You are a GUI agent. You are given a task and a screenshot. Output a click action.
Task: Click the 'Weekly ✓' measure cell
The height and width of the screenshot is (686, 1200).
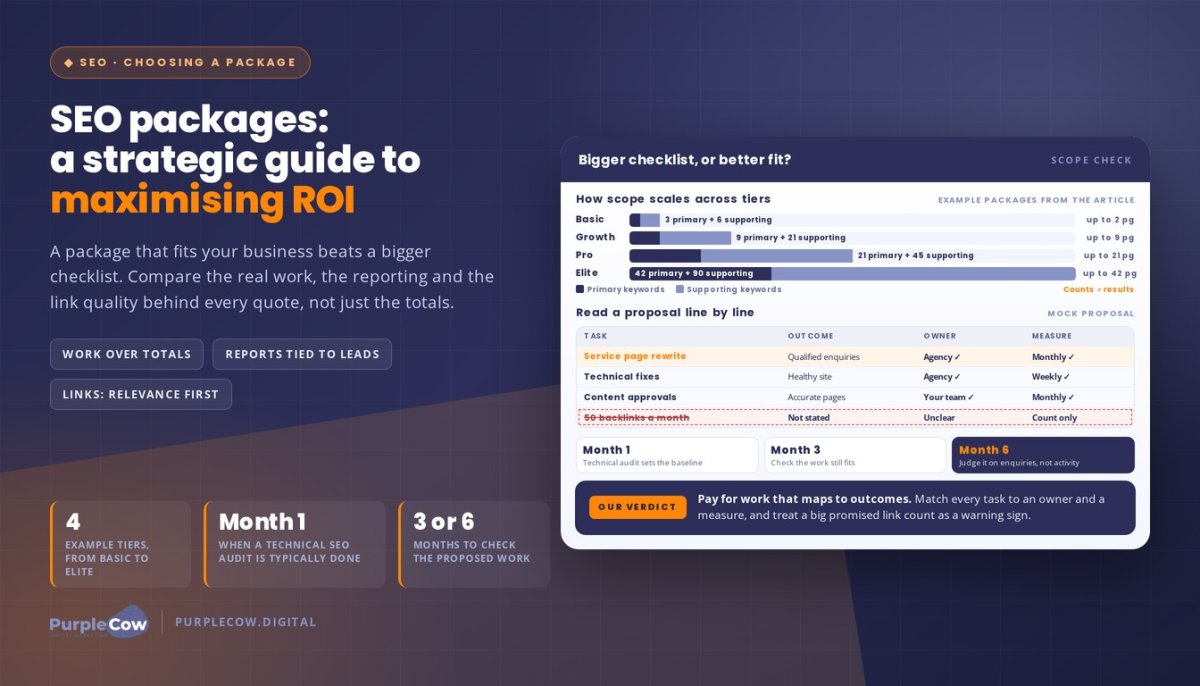tap(1051, 377)
